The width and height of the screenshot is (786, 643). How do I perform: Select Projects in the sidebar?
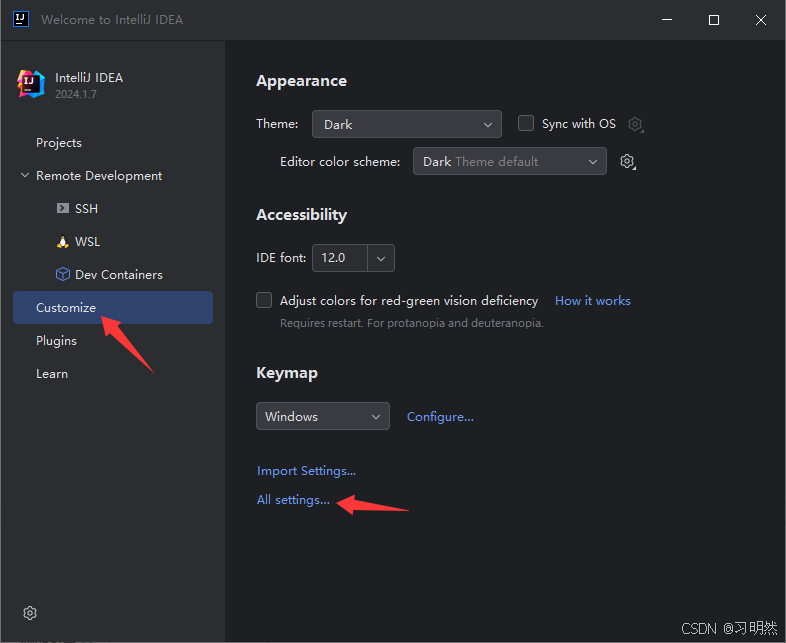click(x=59, y=143)
